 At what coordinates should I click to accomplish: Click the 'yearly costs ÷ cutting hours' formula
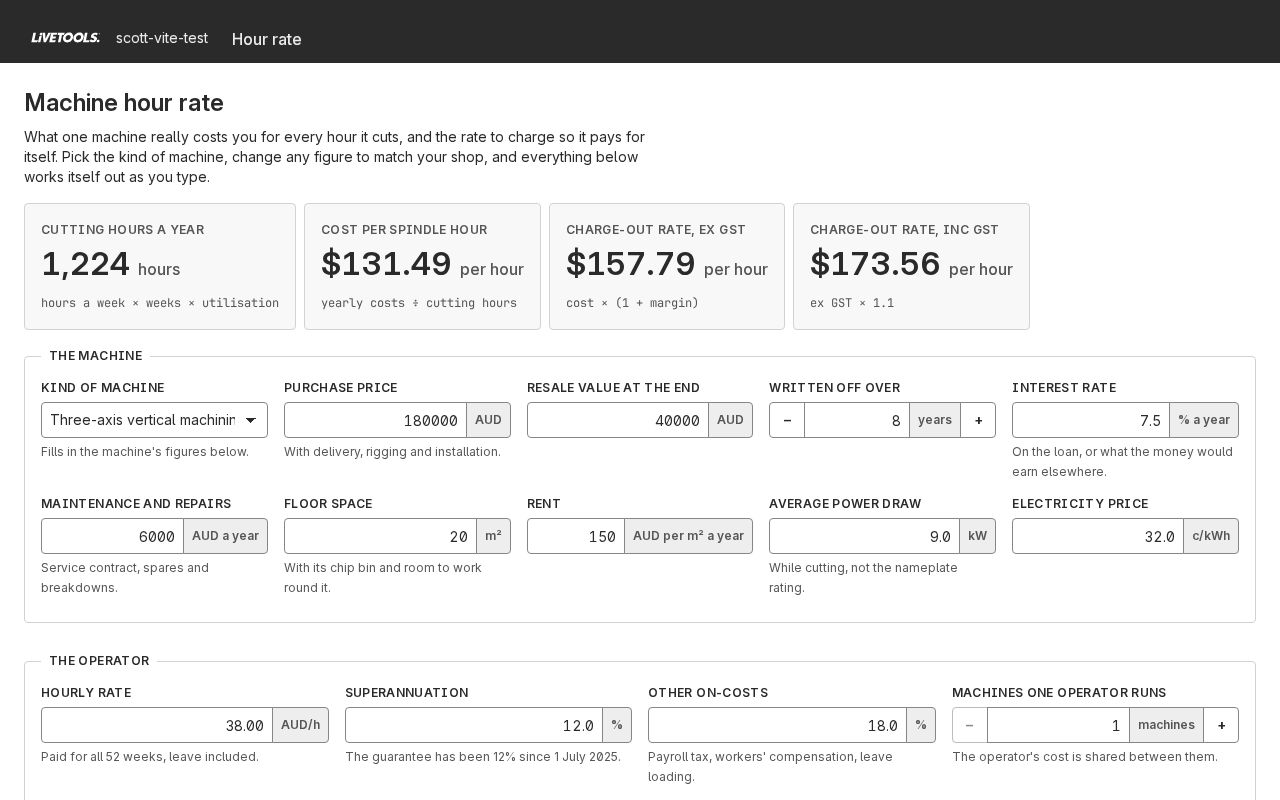[x=419, y=303]
